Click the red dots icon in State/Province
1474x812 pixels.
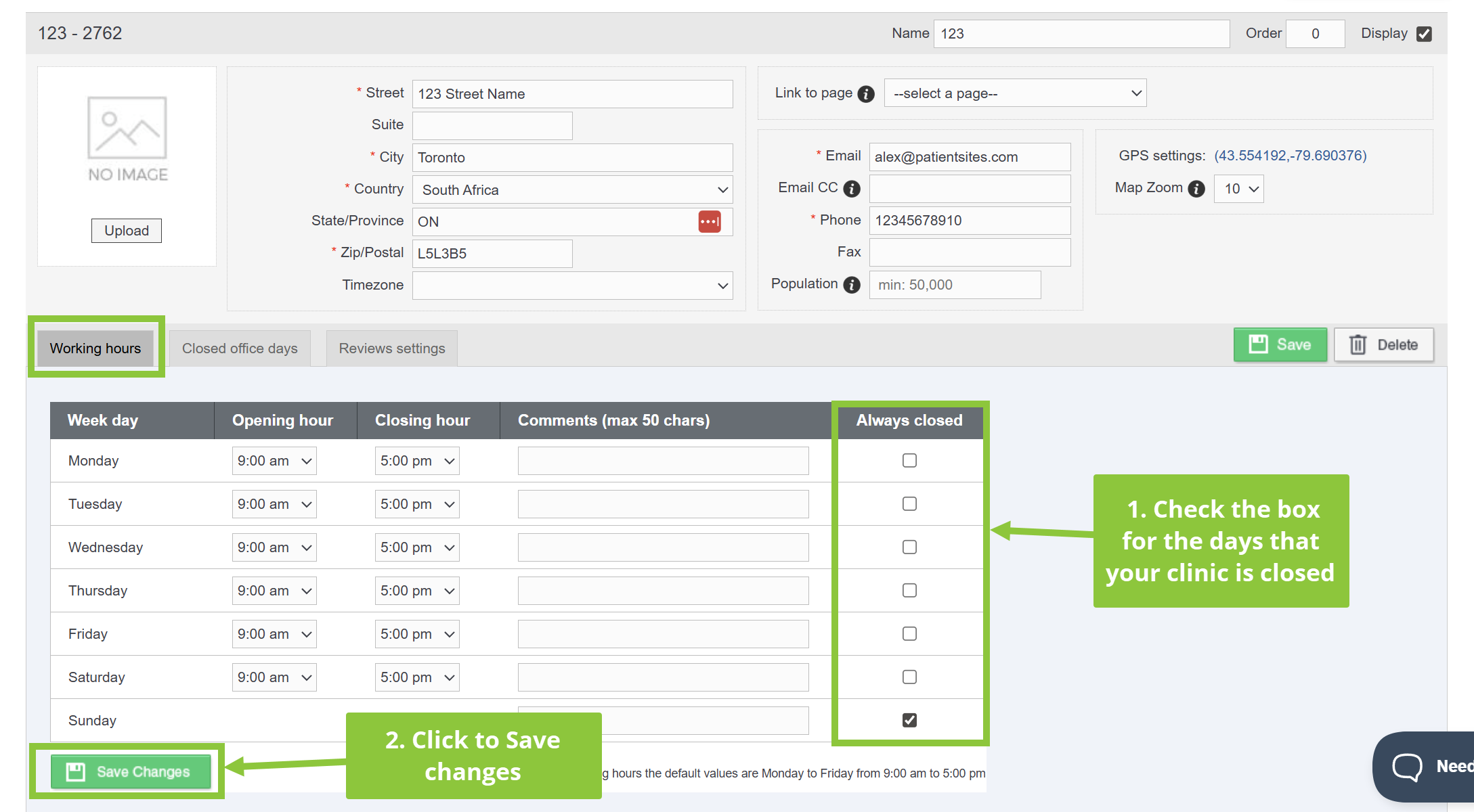coord(709,221)
